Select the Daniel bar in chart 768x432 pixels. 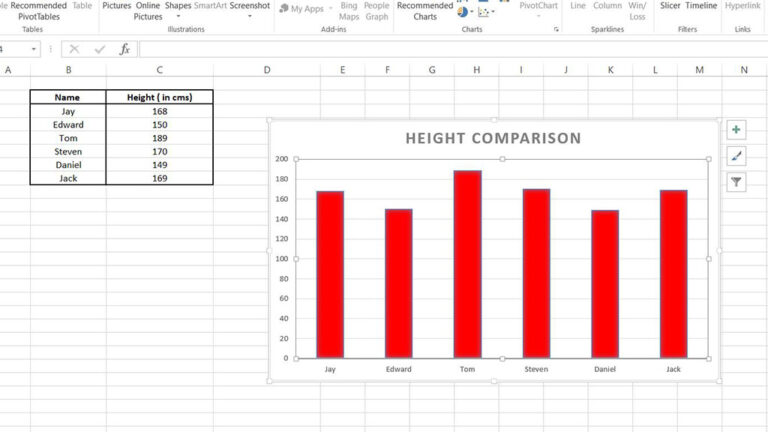[x=605, y=284]
